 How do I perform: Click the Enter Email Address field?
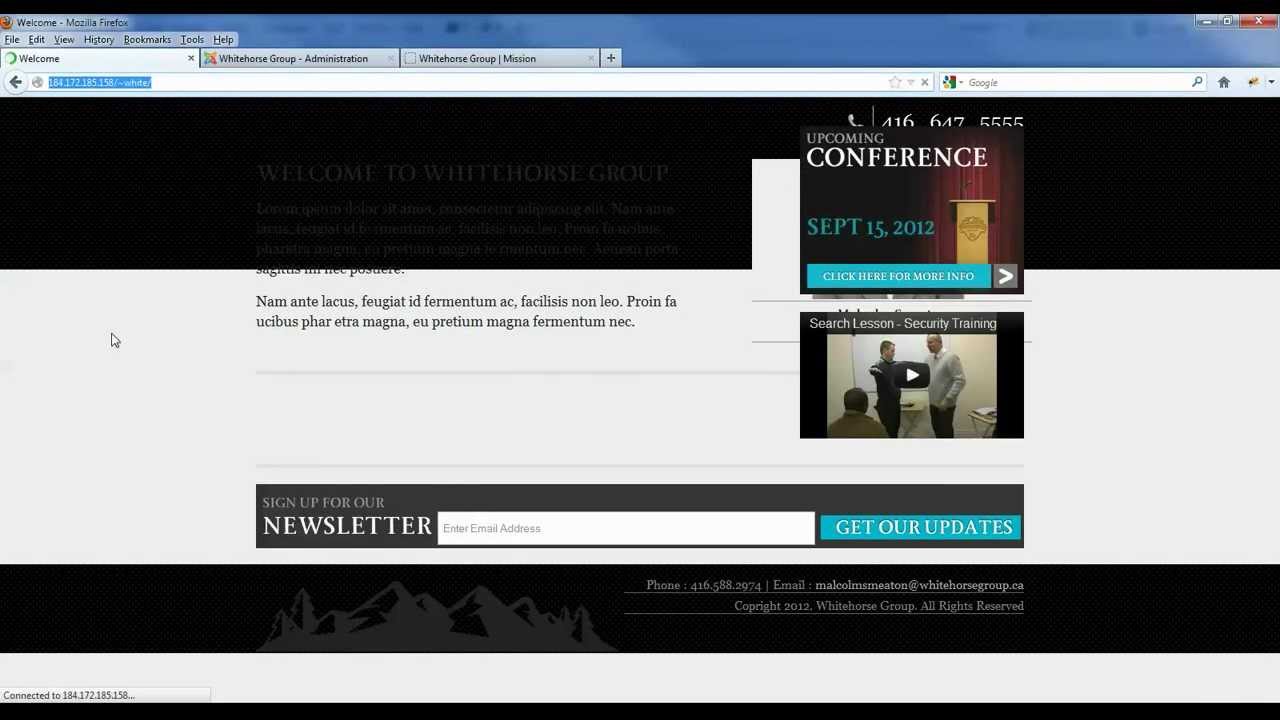coord(626,528)
